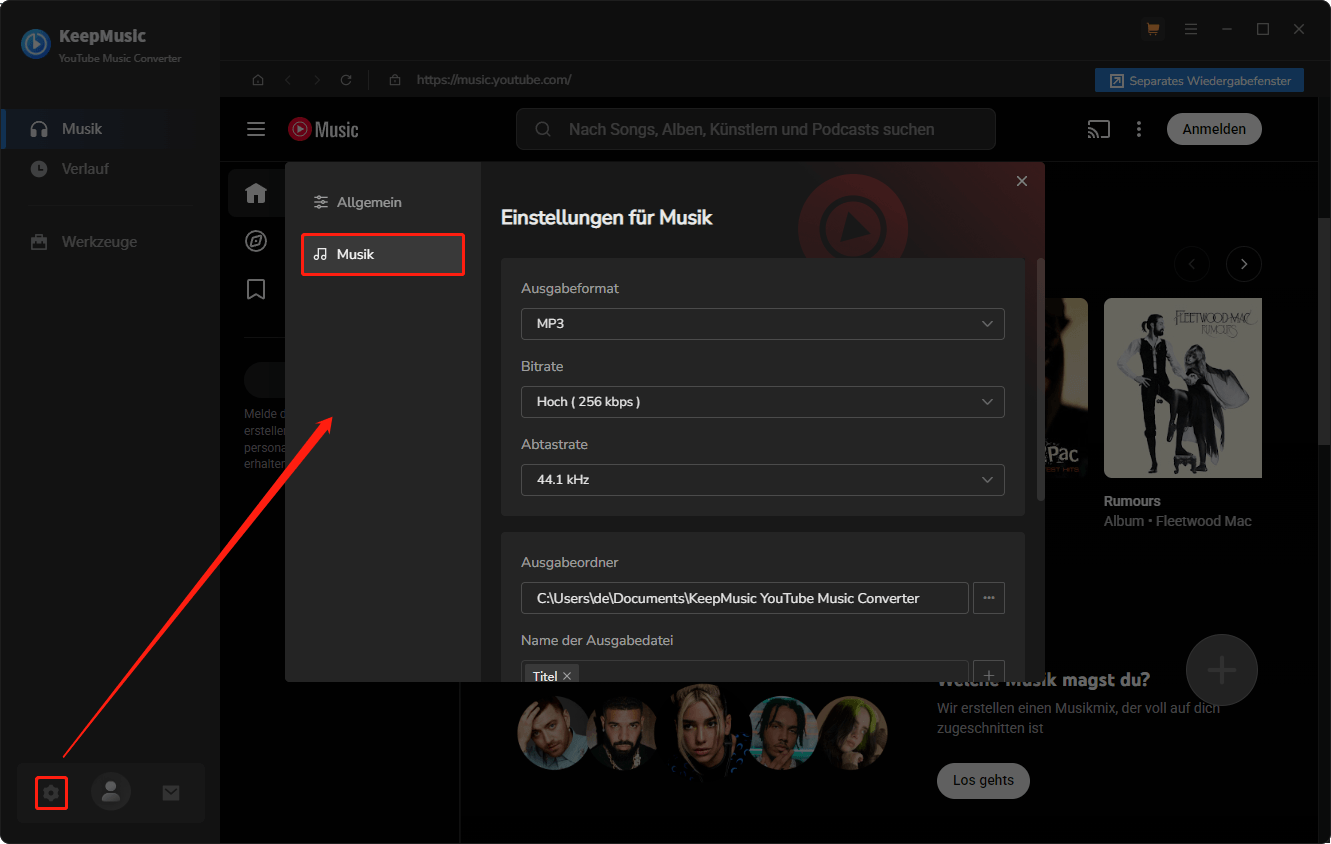Open the Verlauf (history) panel

click(85, 168)
